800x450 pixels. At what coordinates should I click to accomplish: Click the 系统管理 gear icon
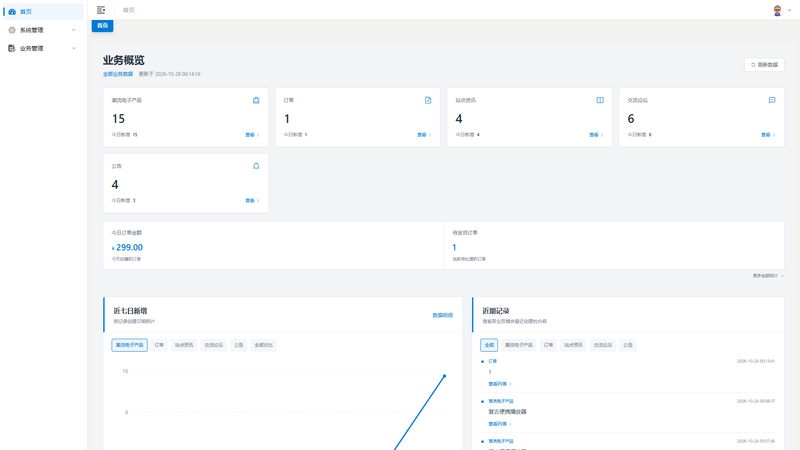coord(12,30)
